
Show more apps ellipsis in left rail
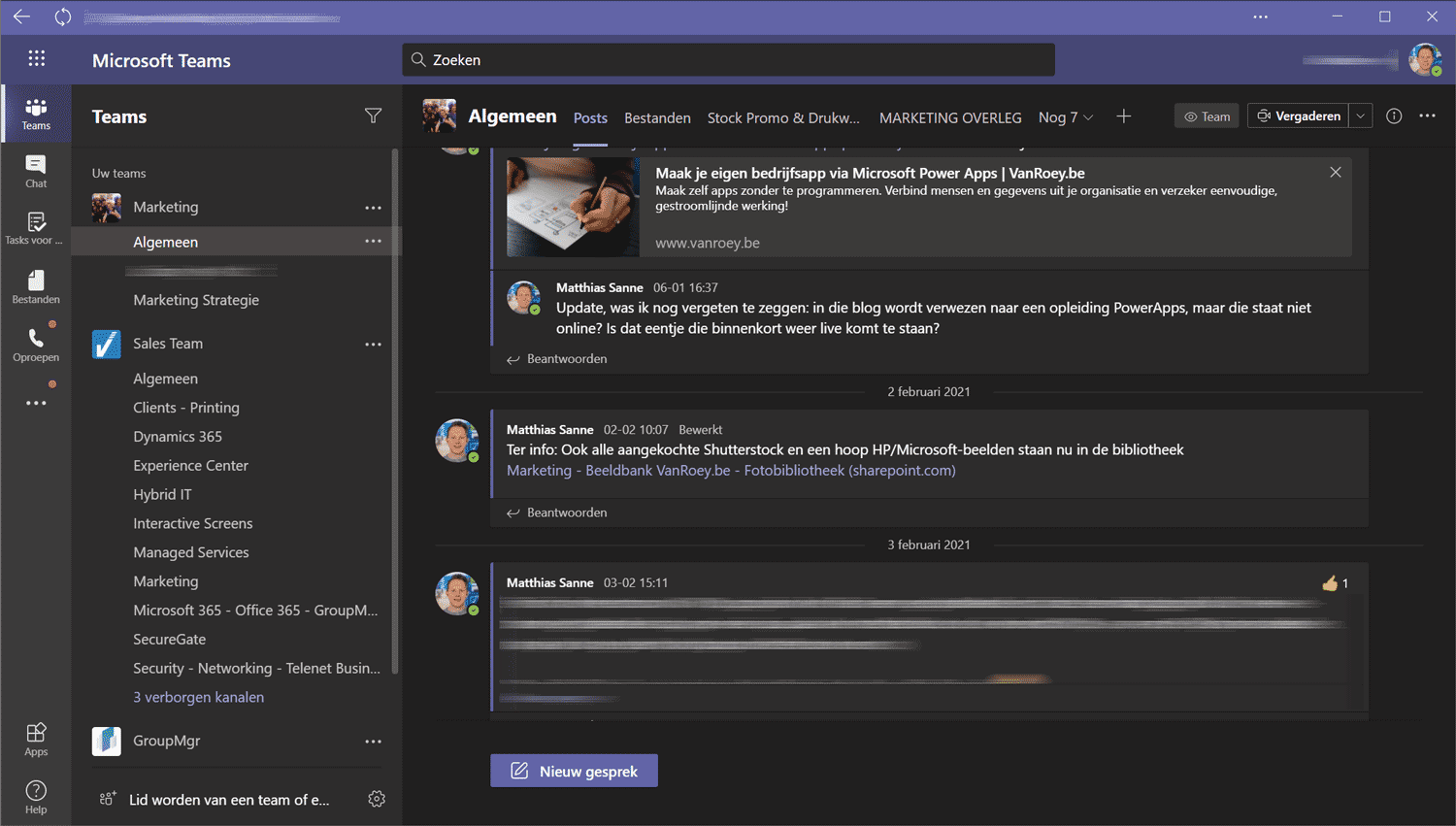(36, 403)
